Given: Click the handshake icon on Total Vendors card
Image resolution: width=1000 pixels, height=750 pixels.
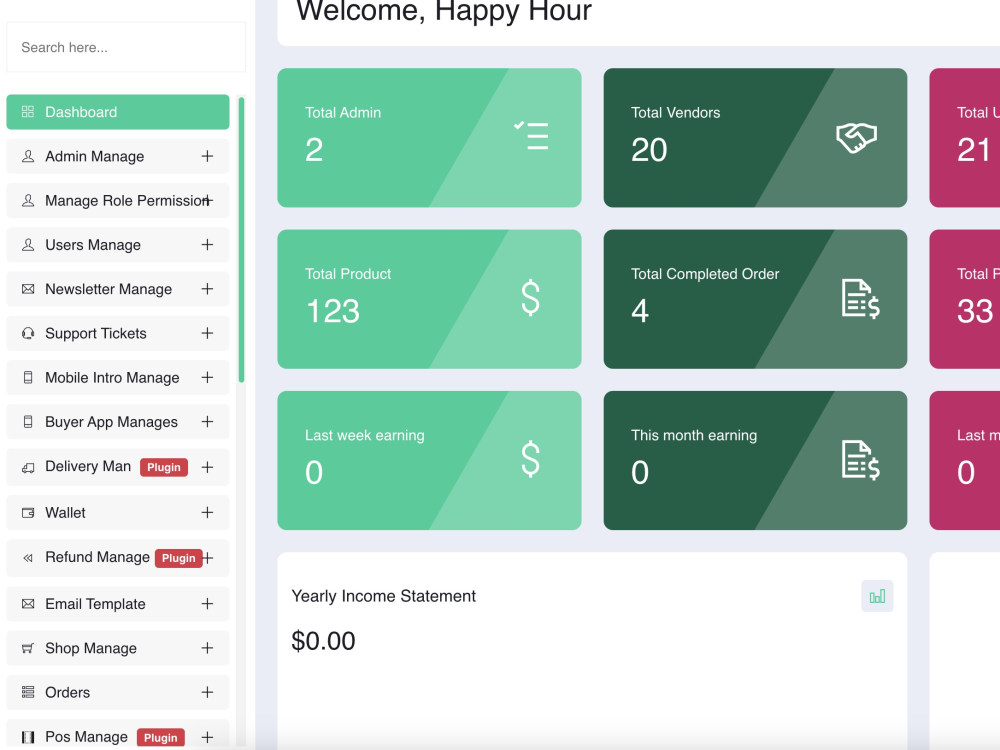Looking at the screenshot, I should click(857, 137).
